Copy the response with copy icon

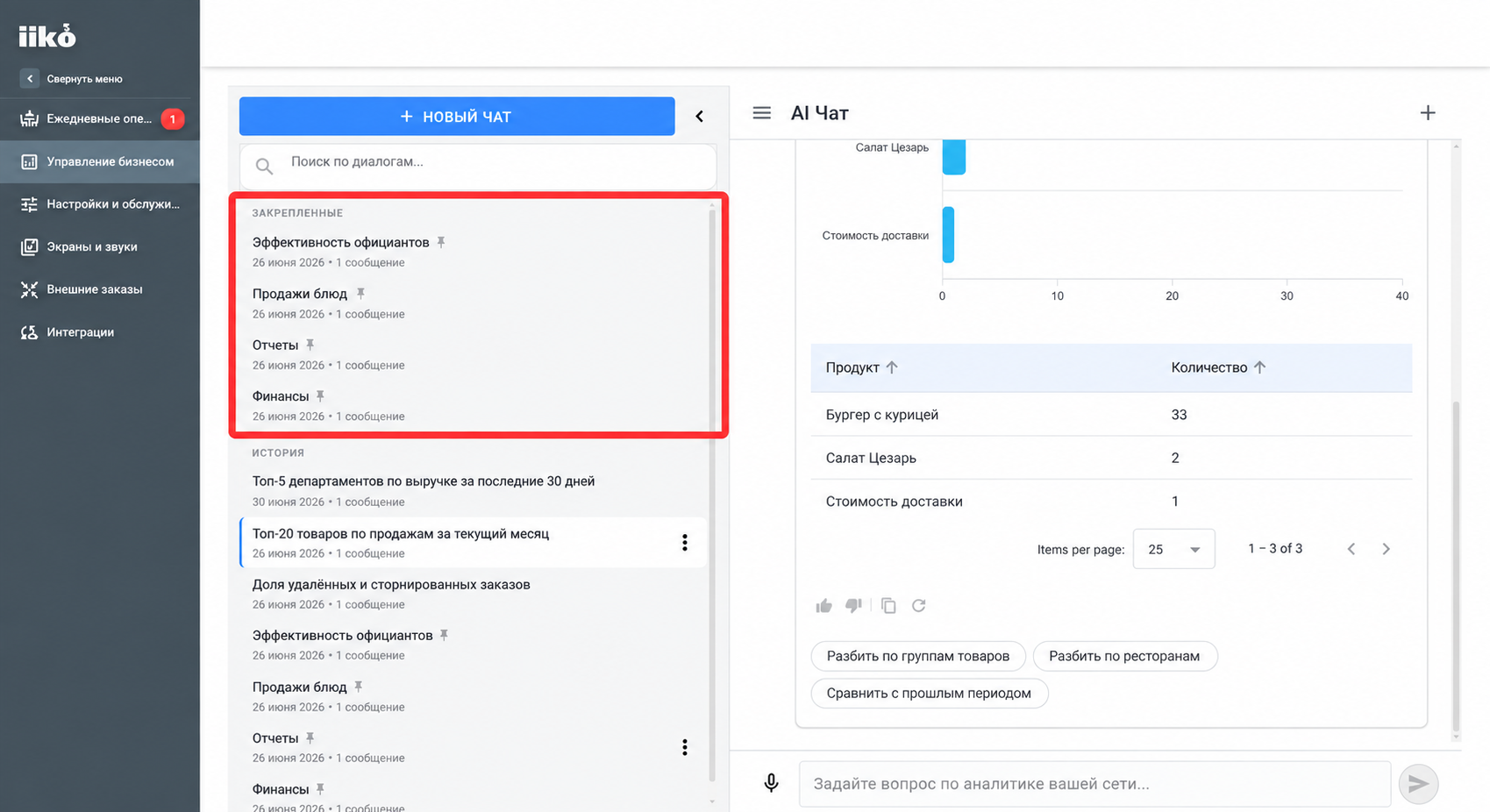[x=888, y=606]
